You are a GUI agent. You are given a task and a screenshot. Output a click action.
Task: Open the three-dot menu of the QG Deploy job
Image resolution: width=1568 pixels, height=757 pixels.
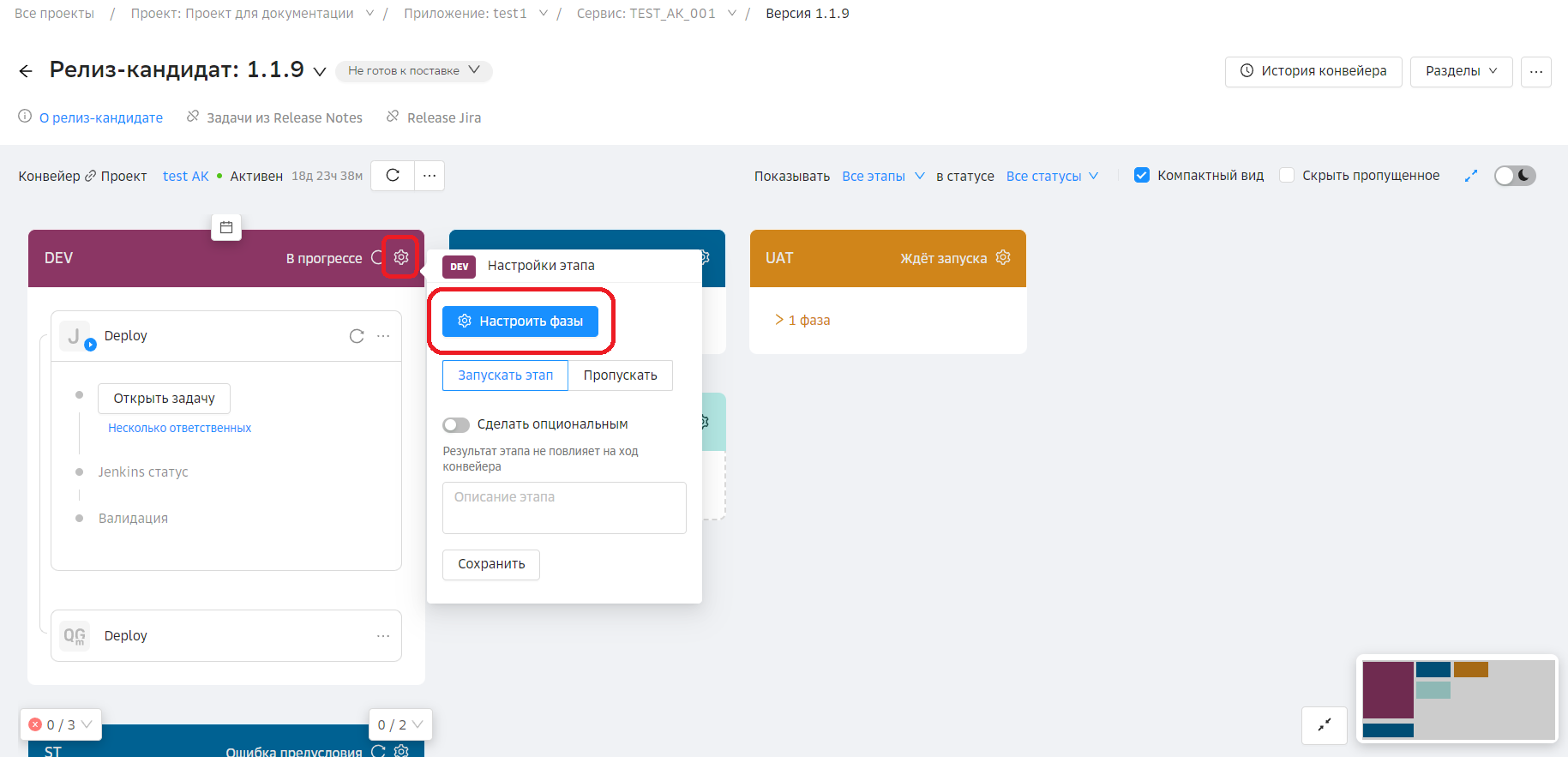(383, 636)
